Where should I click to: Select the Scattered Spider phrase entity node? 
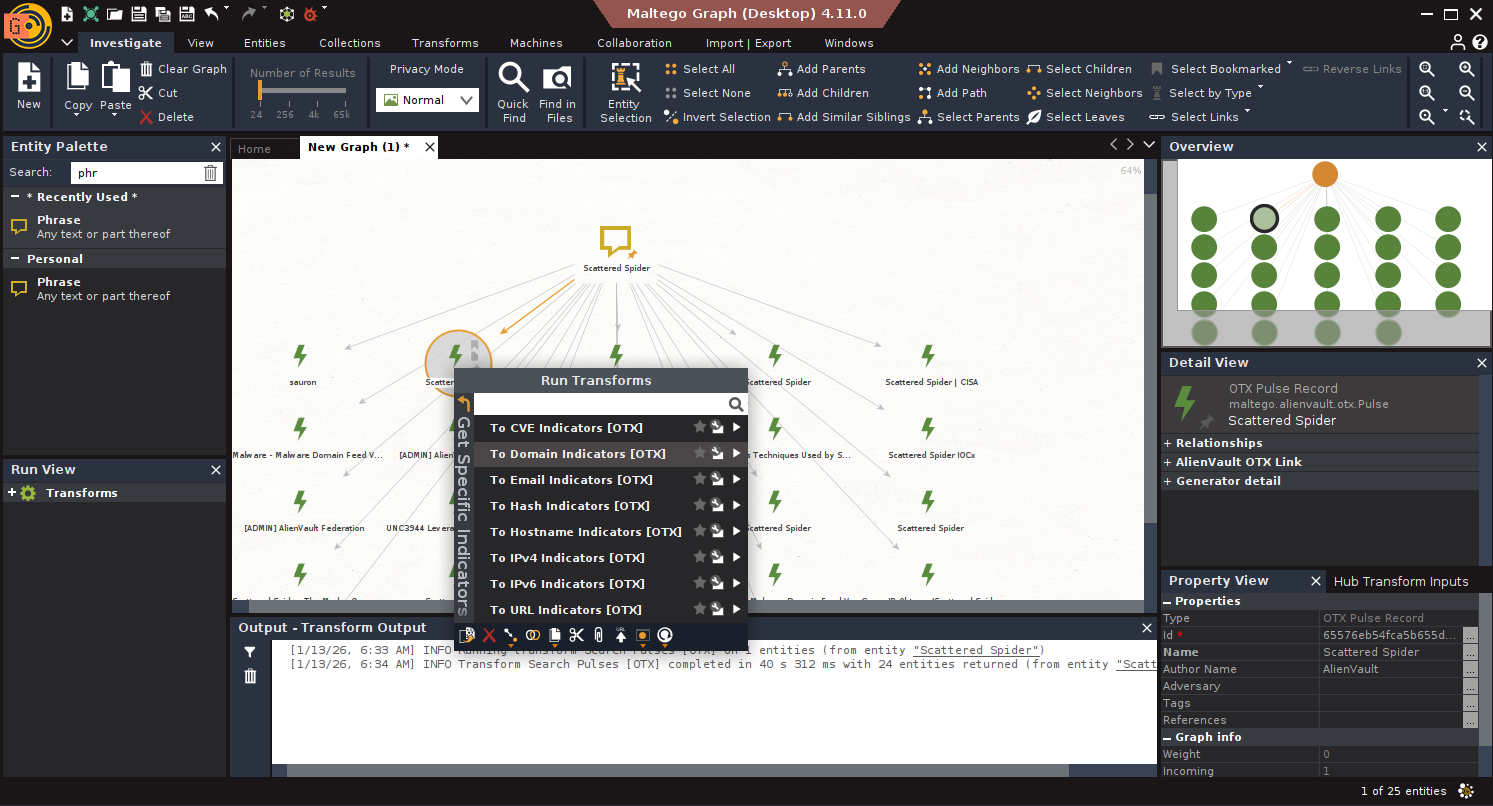pos(616,242)
